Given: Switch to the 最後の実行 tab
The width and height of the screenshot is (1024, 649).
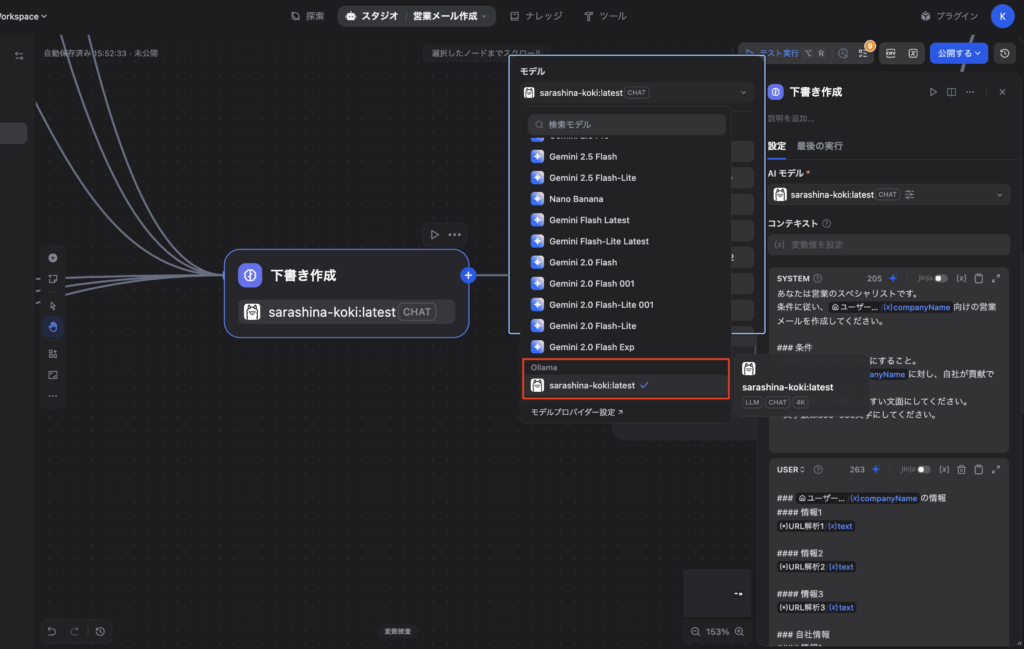Looking at the screenshot, I should (x=819, y=146).
